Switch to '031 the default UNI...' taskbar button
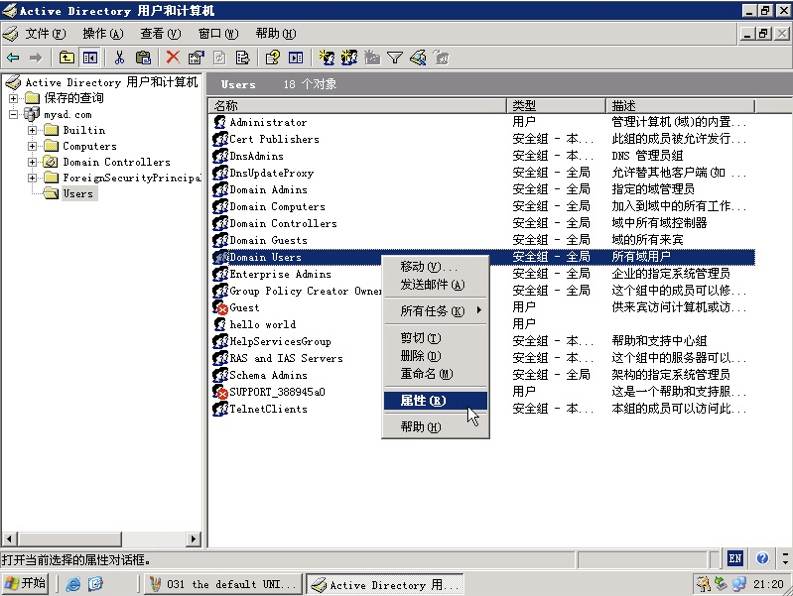This screenshot has height=596, width=793. [223, 584]
